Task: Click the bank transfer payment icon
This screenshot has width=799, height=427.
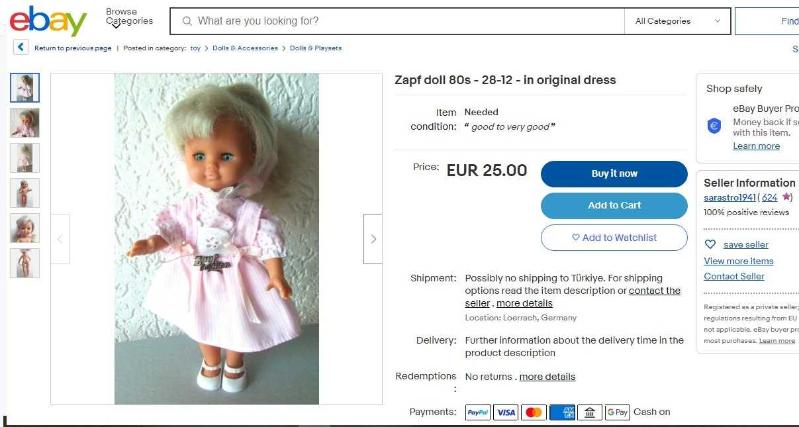Action: tap(590, 412)
